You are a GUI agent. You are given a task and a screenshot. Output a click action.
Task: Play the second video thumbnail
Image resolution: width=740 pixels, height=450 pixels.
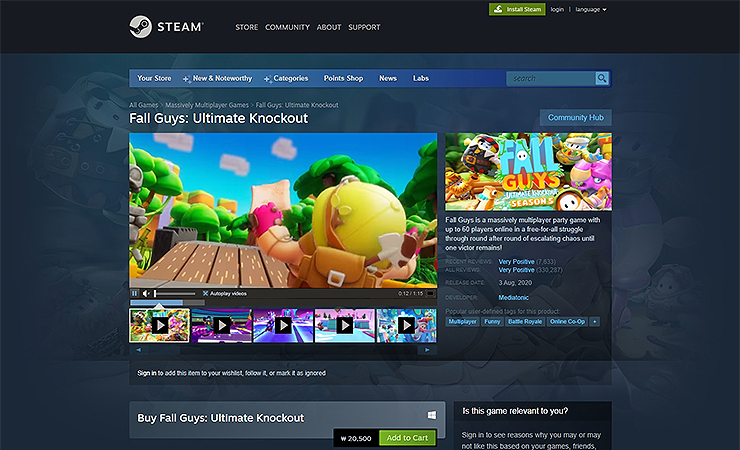(x=221, y=325)
